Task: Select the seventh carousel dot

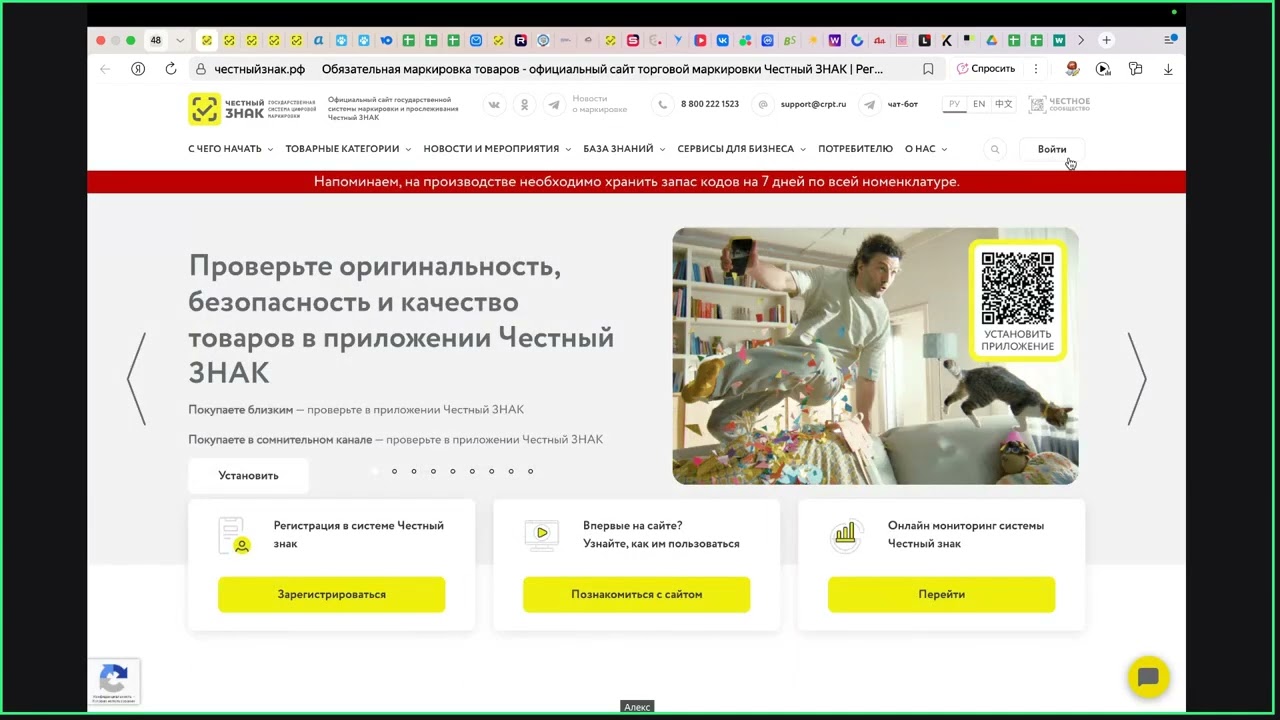Action: (x=492, y=471)
